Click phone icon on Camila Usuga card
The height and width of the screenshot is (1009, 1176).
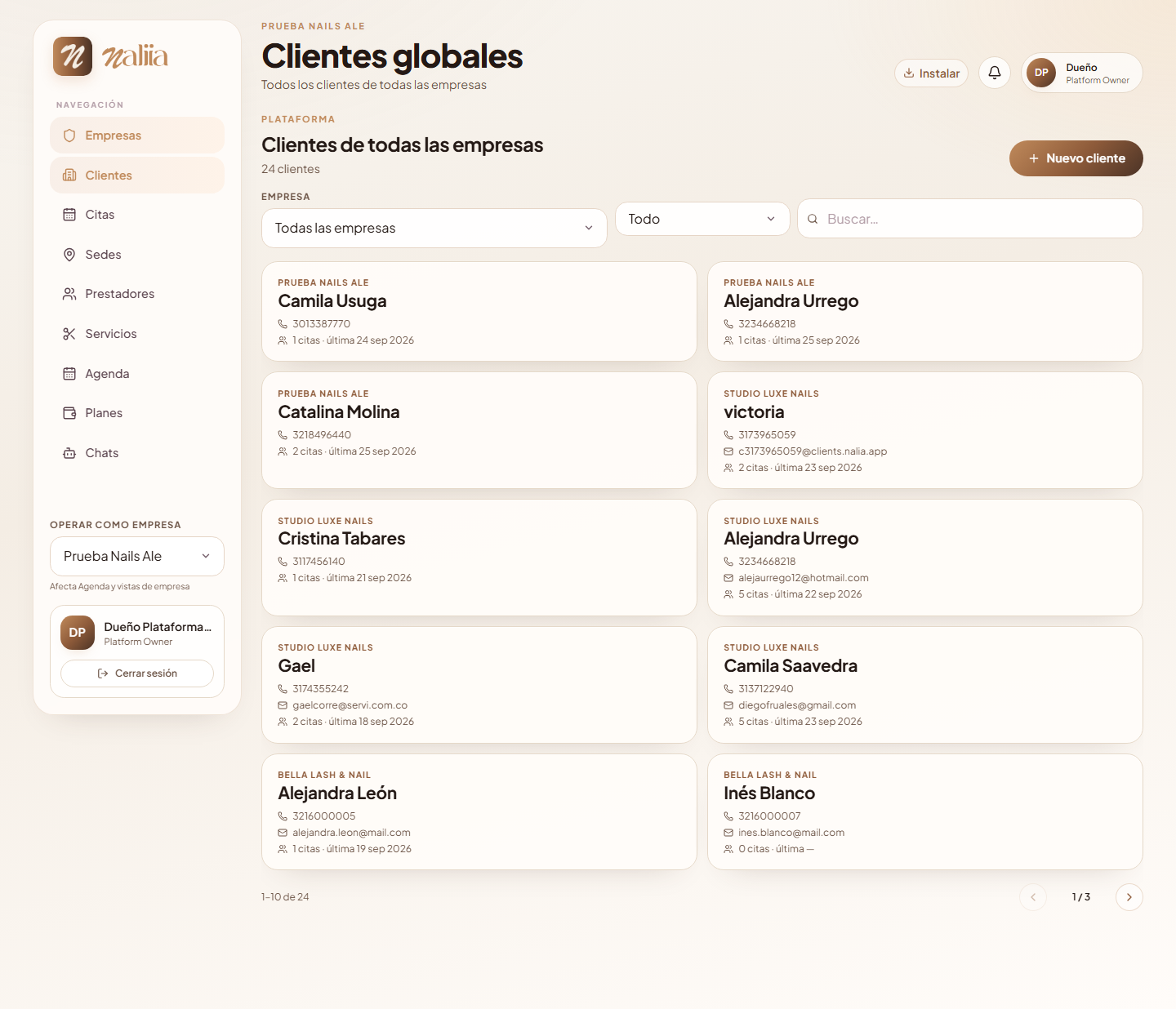coord(283,324)
